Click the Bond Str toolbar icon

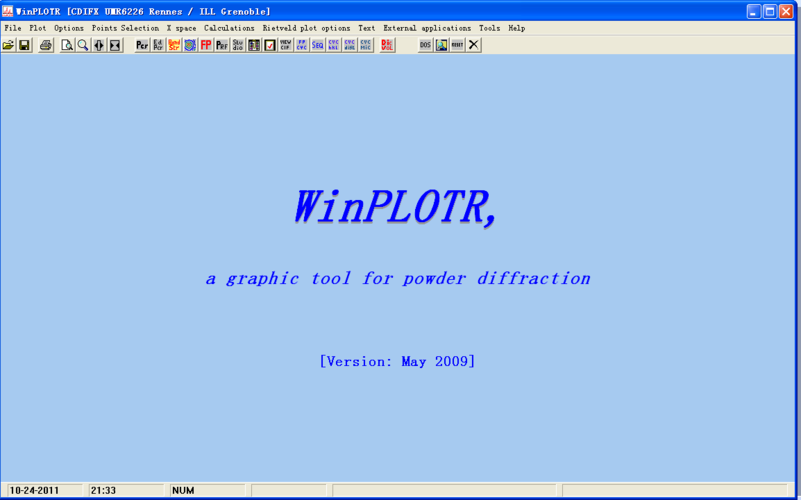(x=174, y=45)
